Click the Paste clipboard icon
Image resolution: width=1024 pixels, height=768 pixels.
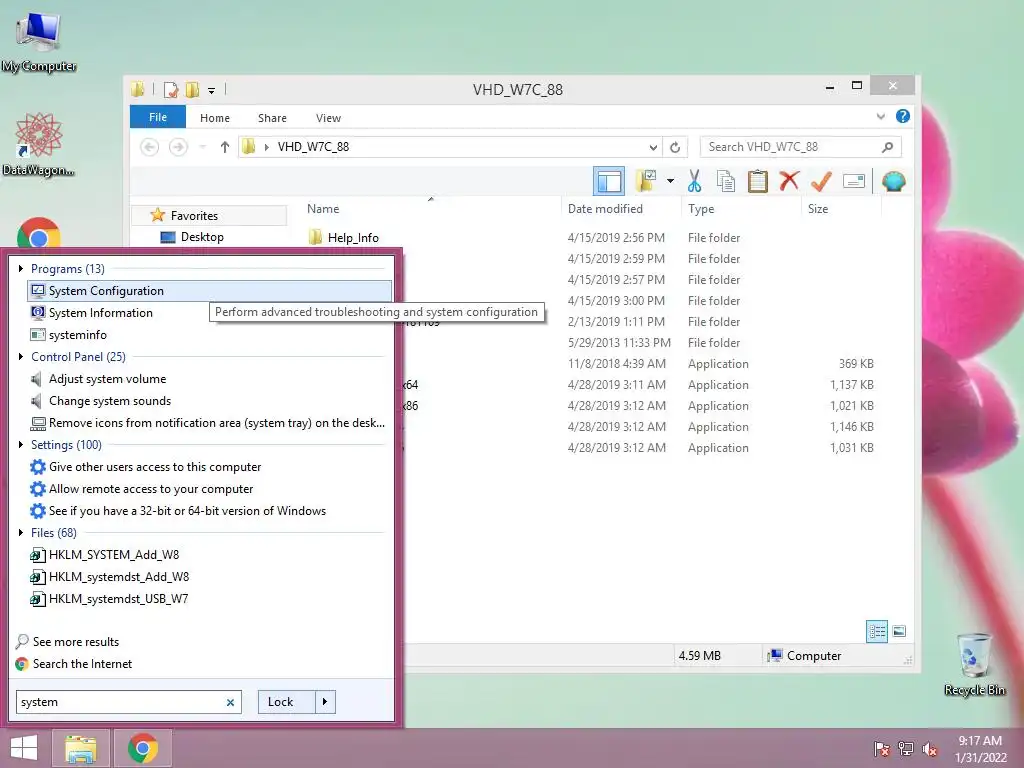click(758, 181)
